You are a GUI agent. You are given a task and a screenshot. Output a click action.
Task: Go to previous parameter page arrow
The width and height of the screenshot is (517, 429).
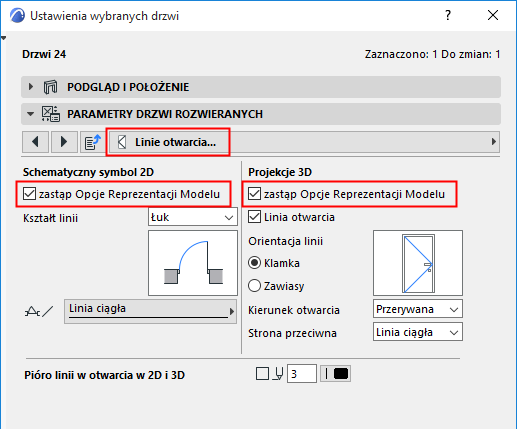[36, 142]
